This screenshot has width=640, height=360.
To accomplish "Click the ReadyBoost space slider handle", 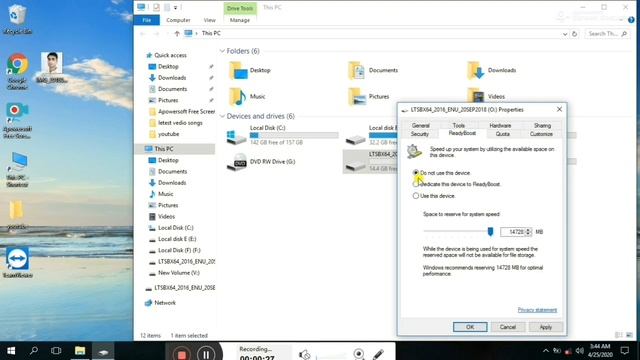I will click(490, 231).
